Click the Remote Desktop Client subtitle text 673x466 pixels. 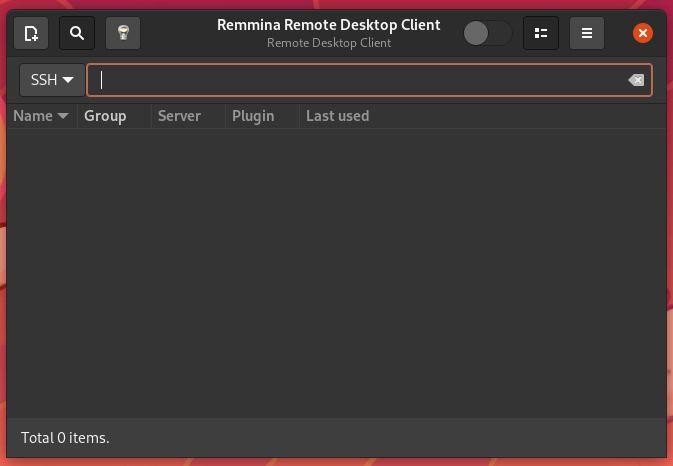pos(329,43)
